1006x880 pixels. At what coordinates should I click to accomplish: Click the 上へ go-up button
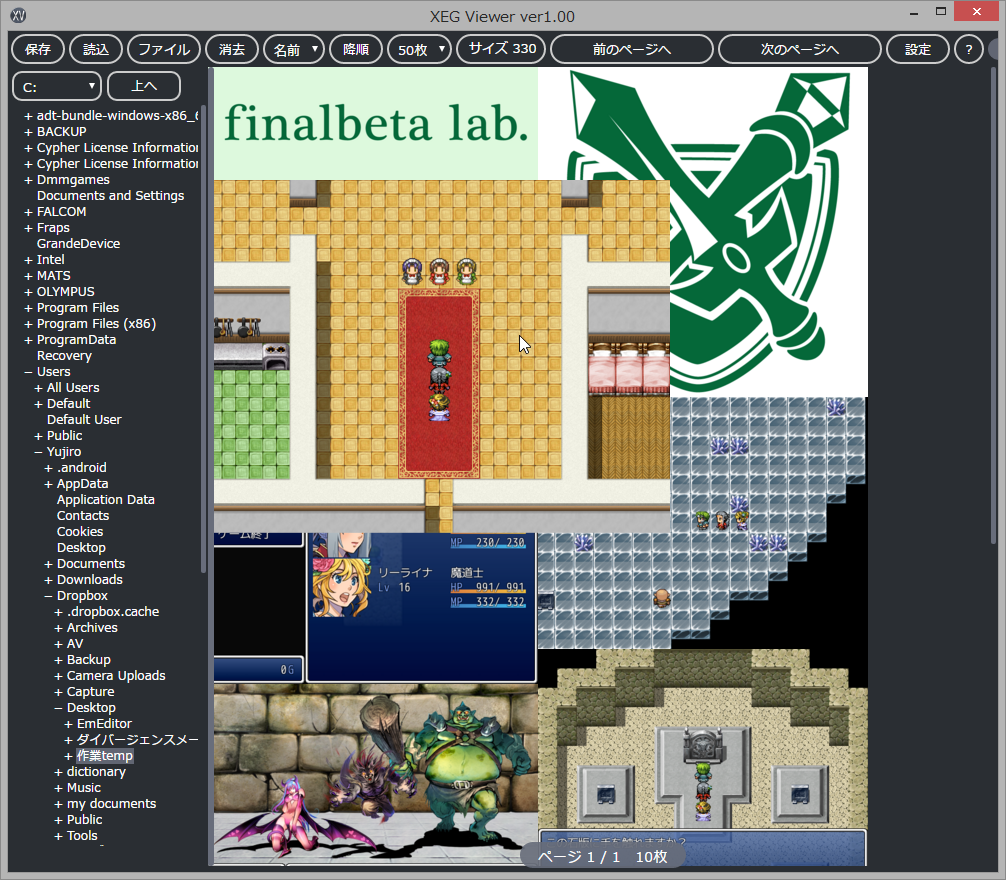(x=144, y=86)
